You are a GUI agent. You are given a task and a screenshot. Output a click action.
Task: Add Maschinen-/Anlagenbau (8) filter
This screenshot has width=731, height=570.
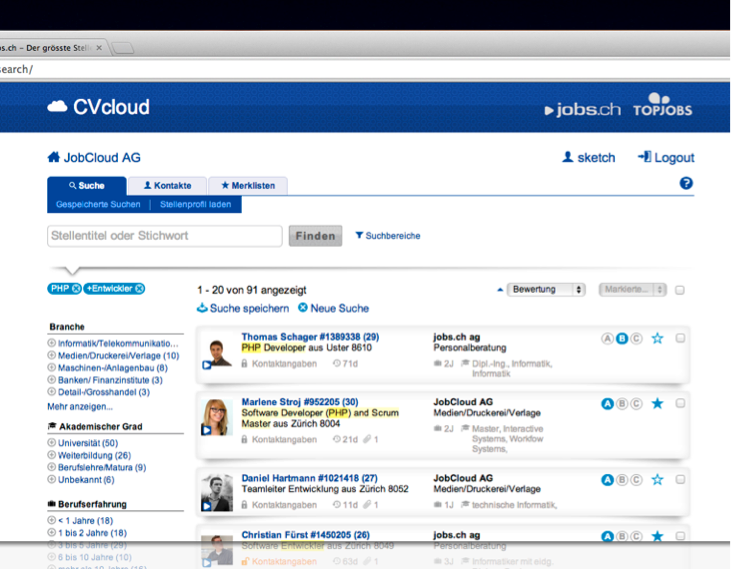[108, 368]
